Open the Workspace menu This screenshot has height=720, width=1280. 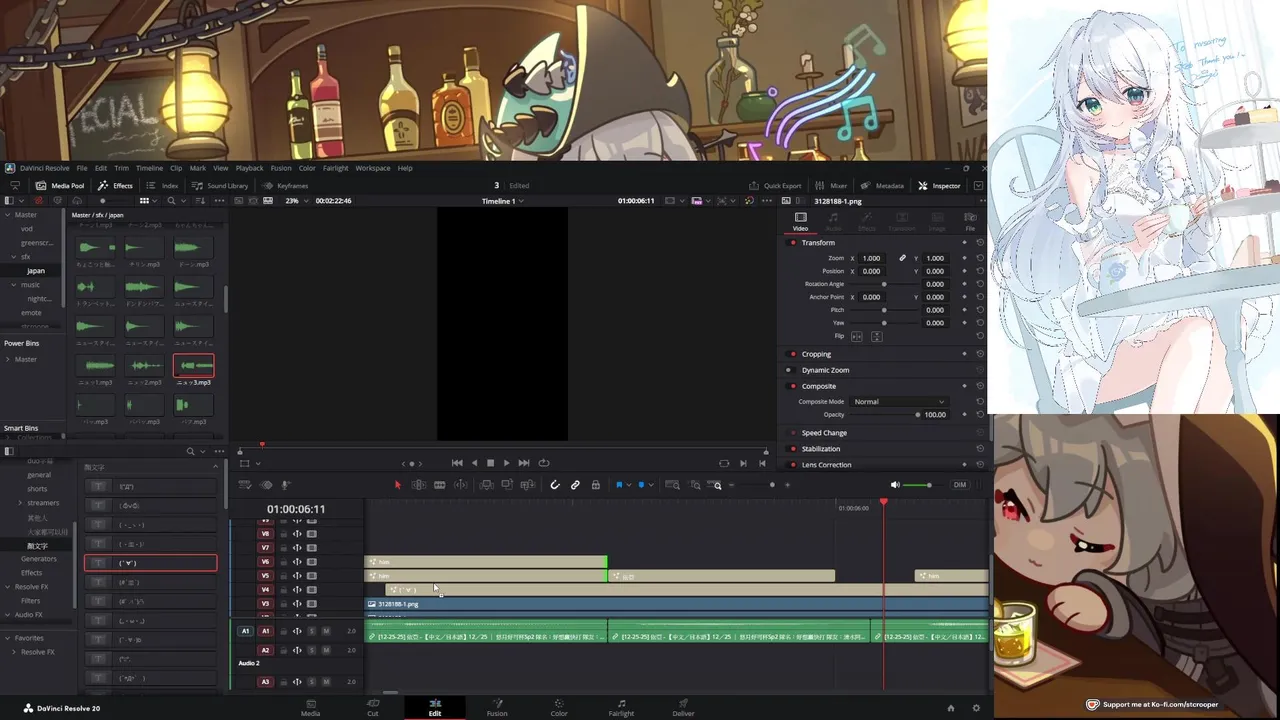tap(373, 168)
